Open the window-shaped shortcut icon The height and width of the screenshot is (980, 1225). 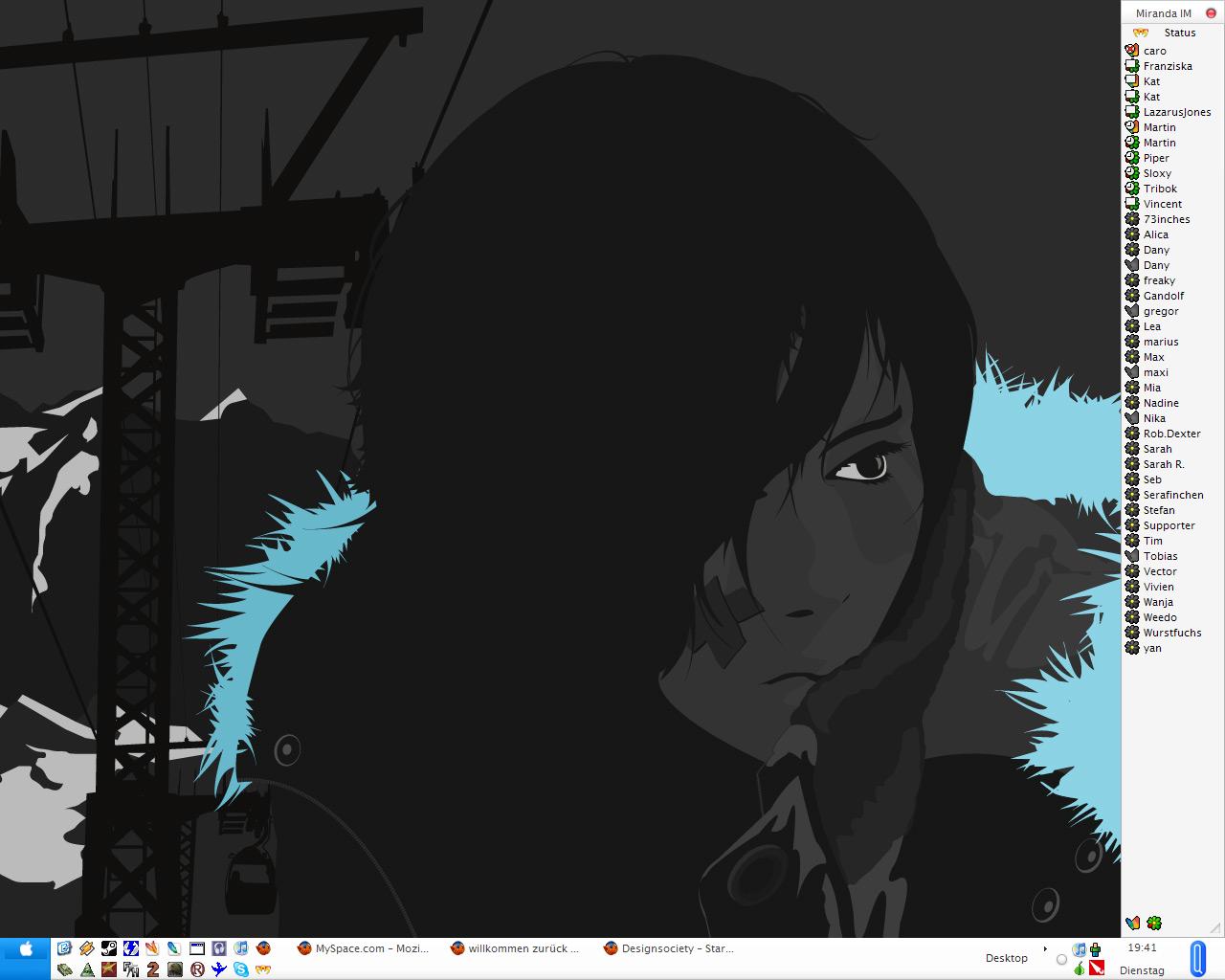point(197,948)
